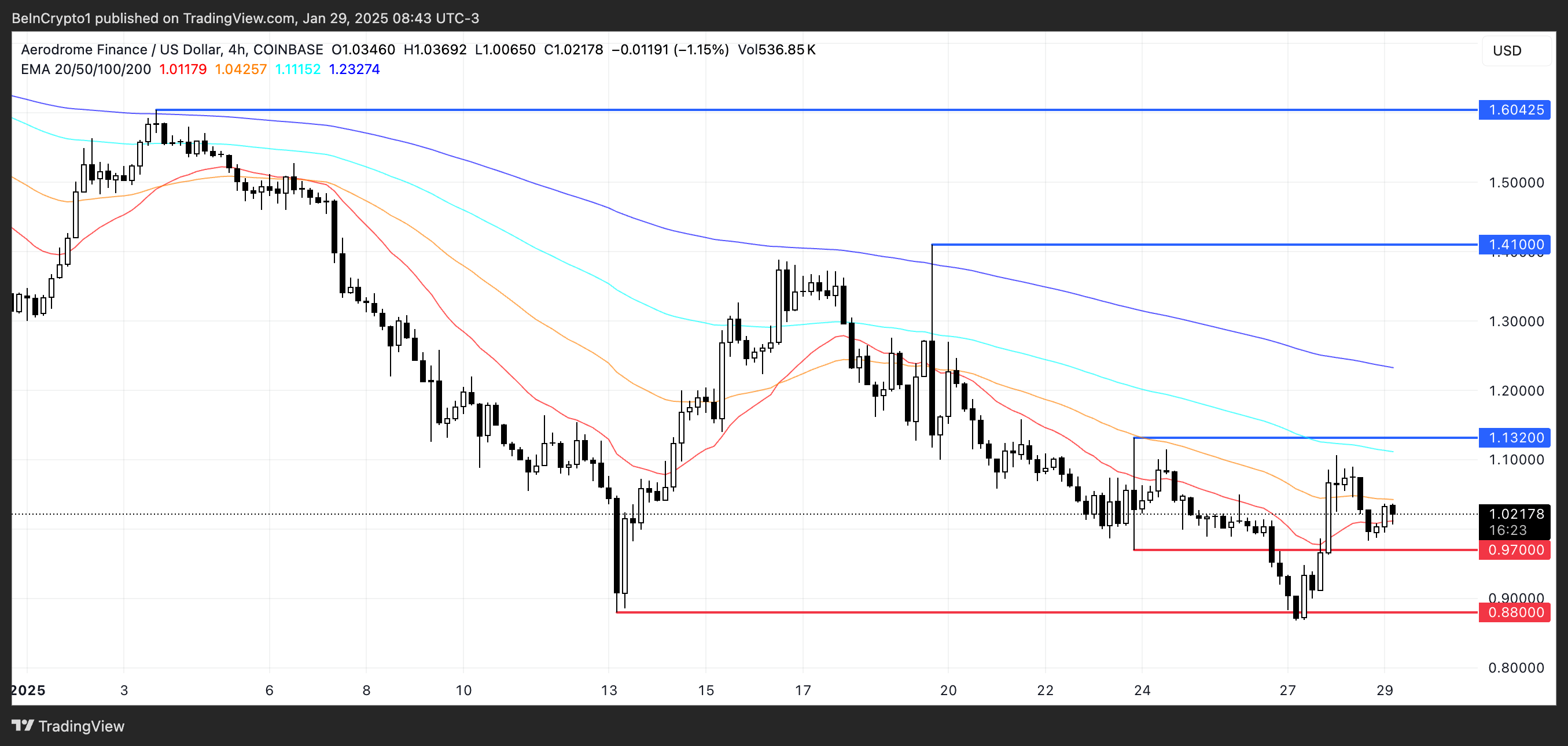Click date 29 on the time axis
This screenshot has height=746, width=1568.
click(1385, 690)
